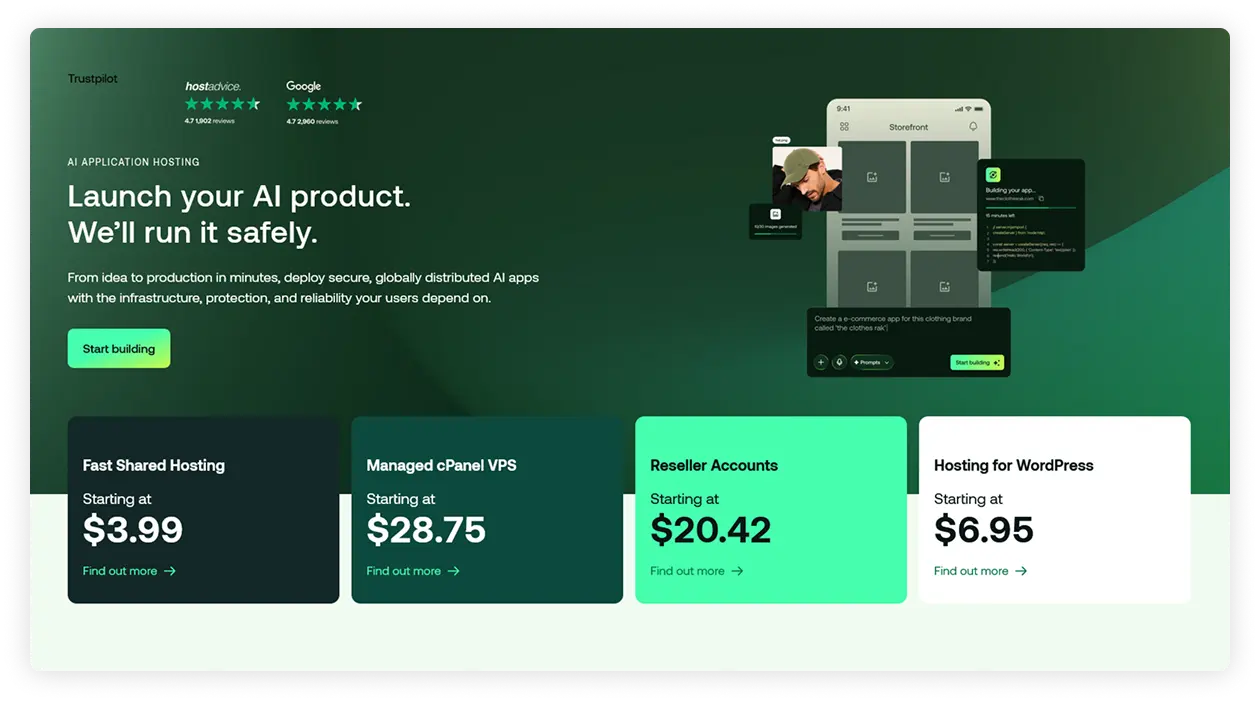Follow Find out more under Hosting for WordPress
Viewport: 1260px width, 703px height.
click(x=971, y=571)
